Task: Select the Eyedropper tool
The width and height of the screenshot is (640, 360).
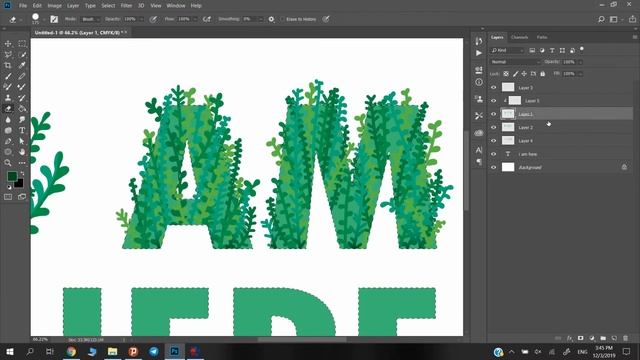Action: 22,65
